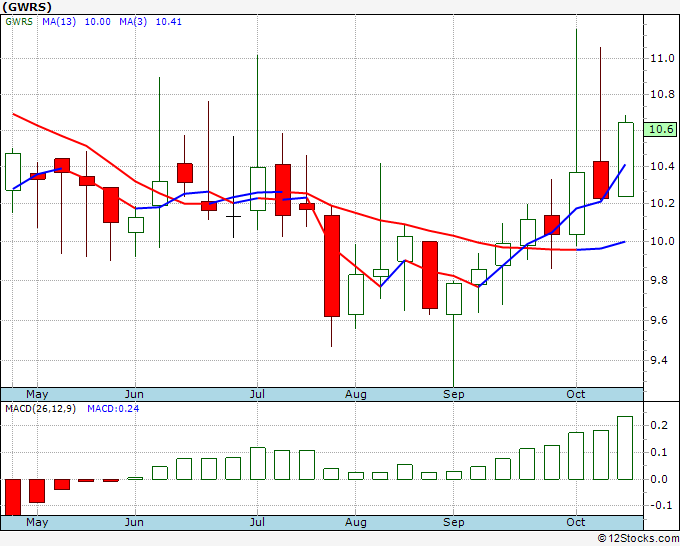The height and width of the screenshot is (546, 680).
Task: Click the May marker on price timeline
Action: tap(37, 394)
